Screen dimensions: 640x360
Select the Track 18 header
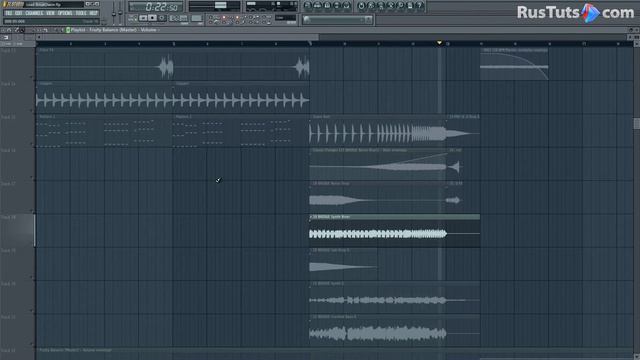pyautogui.click(x=18, y=231)
